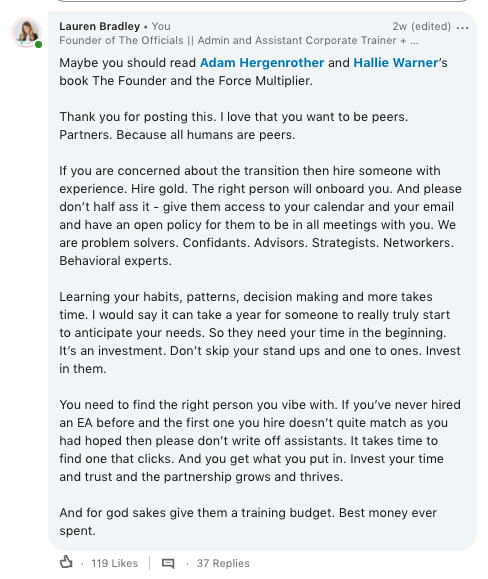Follow the Adam Hergenrother mention link
488x579 pixels.
point(262,63)
